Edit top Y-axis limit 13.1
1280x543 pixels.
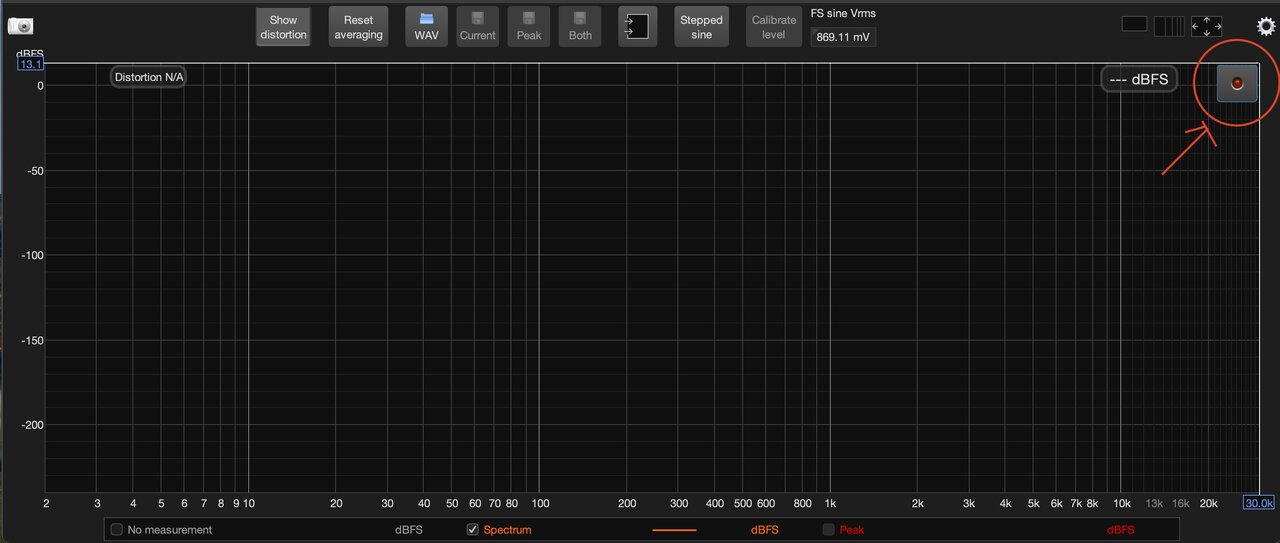[30, 64]
